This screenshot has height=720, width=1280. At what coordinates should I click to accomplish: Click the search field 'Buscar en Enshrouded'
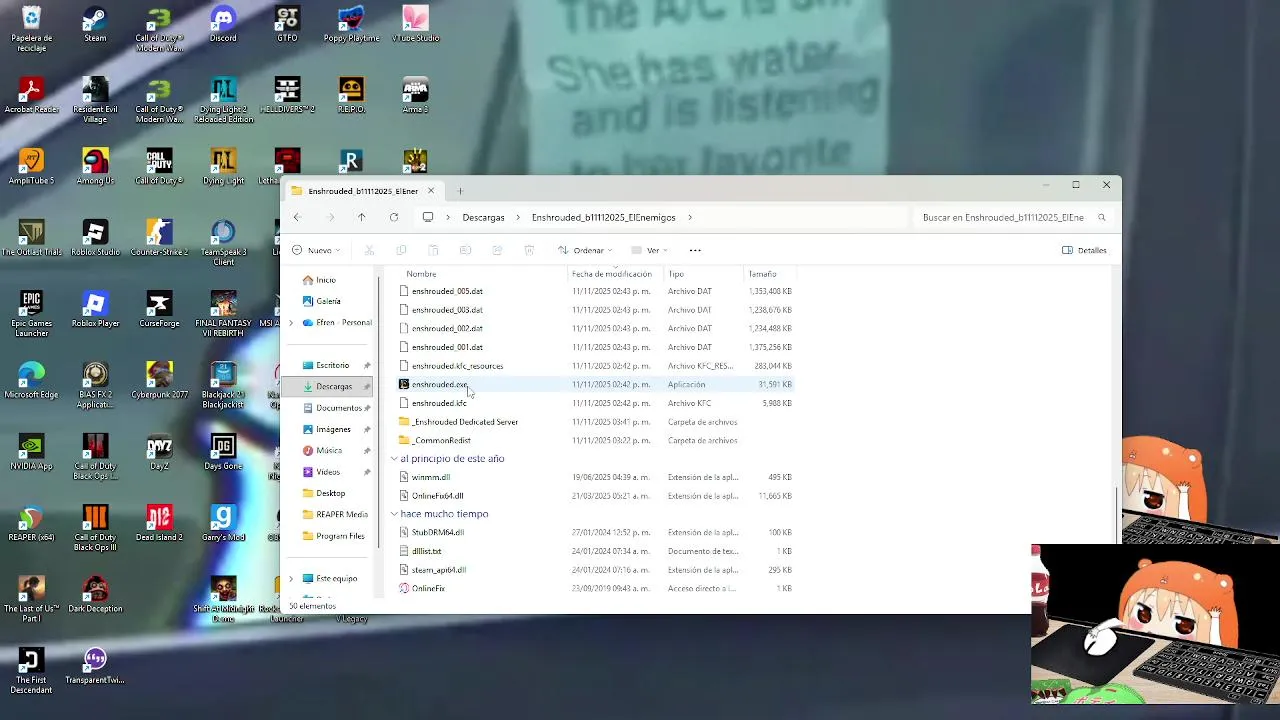pos(1002,217)
